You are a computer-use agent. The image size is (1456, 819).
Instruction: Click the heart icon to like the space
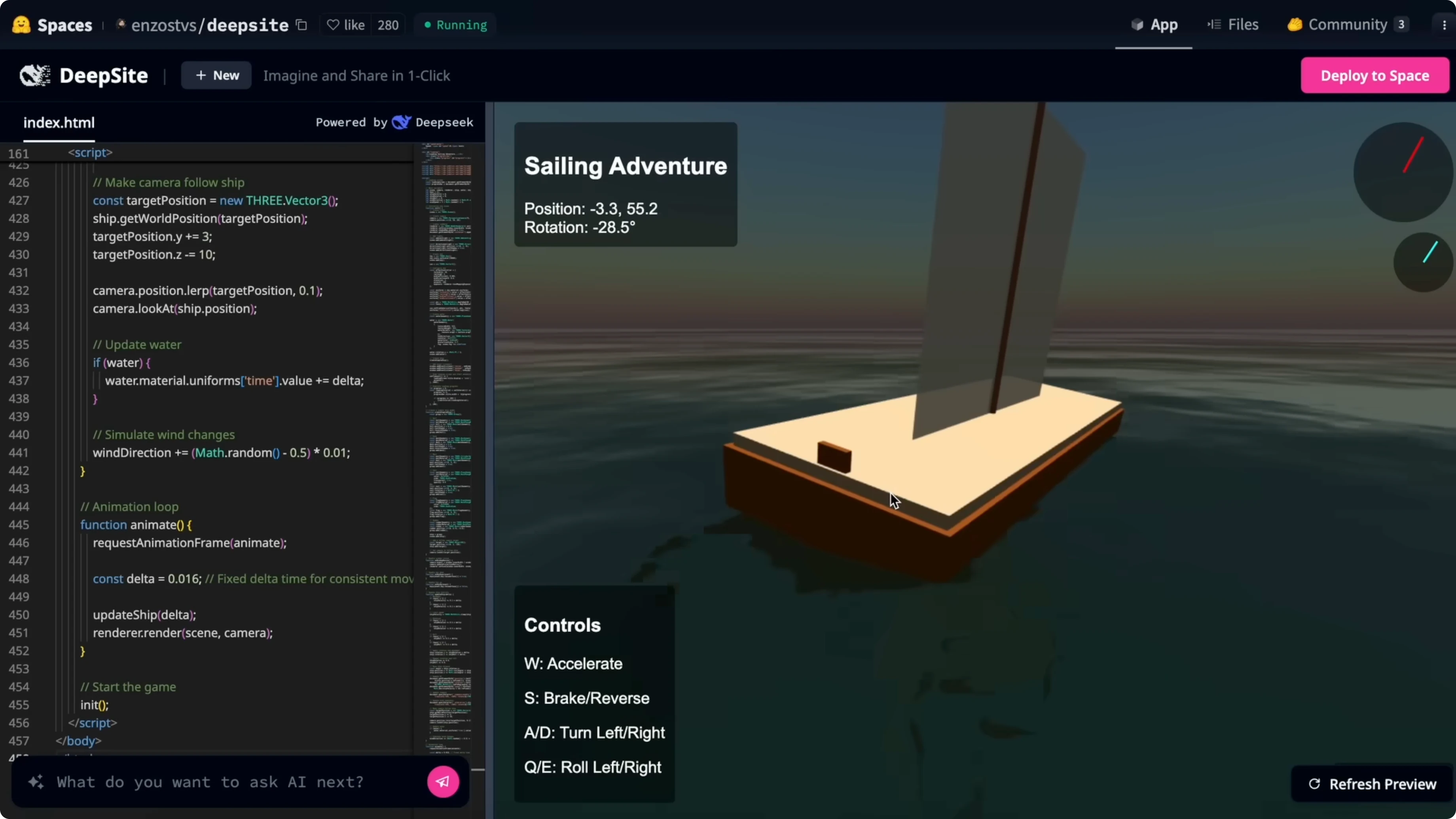(x=333, y=25)
